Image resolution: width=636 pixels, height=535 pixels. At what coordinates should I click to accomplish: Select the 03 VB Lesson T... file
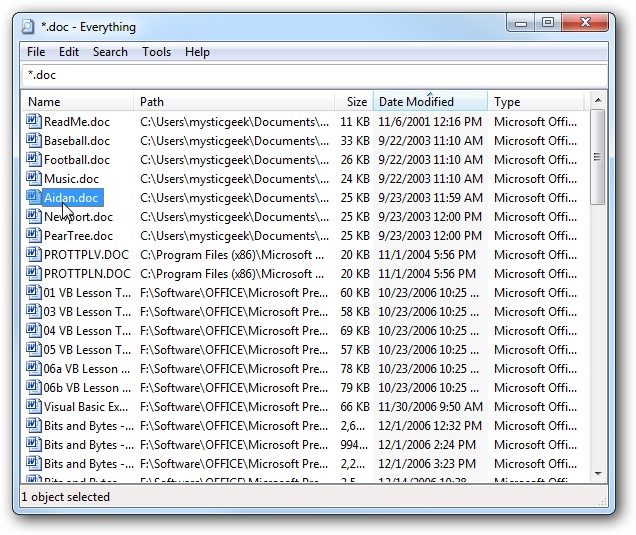point(87,312)
